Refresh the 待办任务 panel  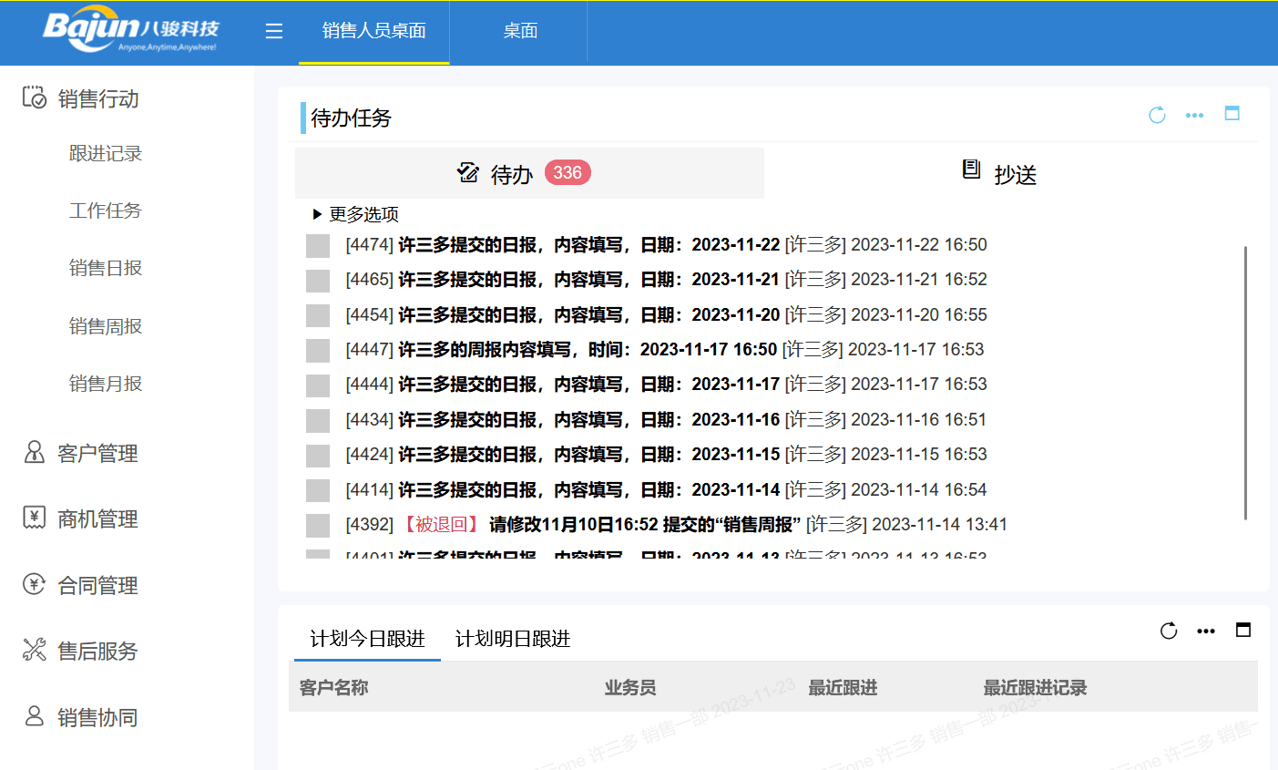pos(1156,115)
